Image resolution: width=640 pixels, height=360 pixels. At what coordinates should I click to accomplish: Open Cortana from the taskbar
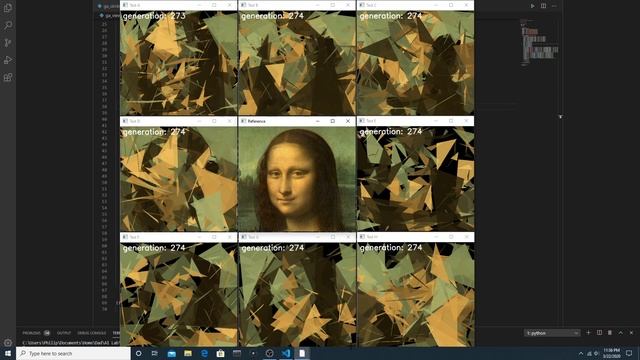pyautogui.click(x=138, y=353)
